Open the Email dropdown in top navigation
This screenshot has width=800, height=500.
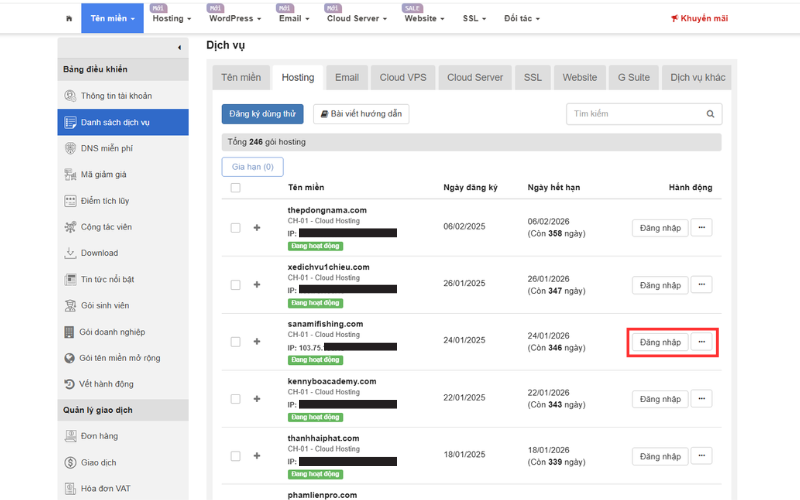pyautogui.click(x=294, y=18)
